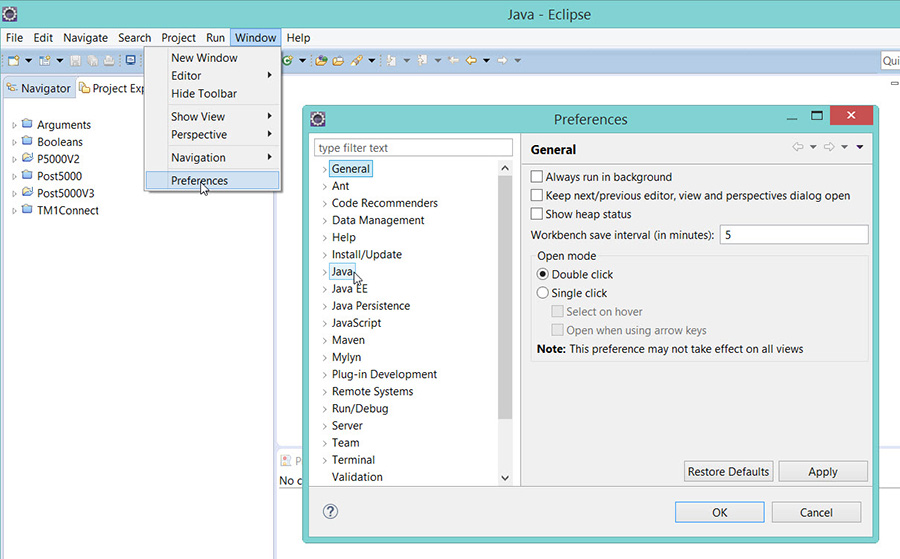Click the Forward arrow in Preferences General header
Screen dimensions: 900x559
(829, 147)
